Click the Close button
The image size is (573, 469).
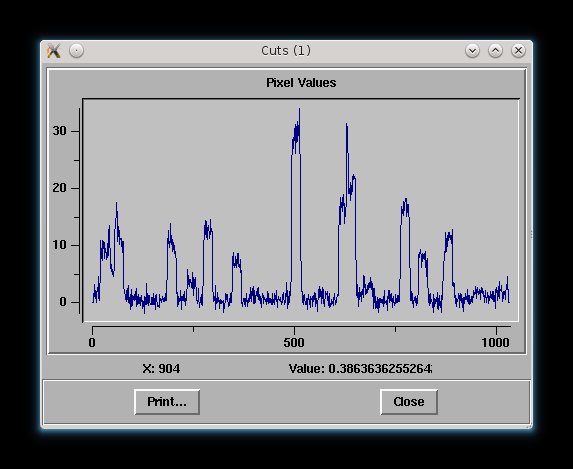pos(409,402)
